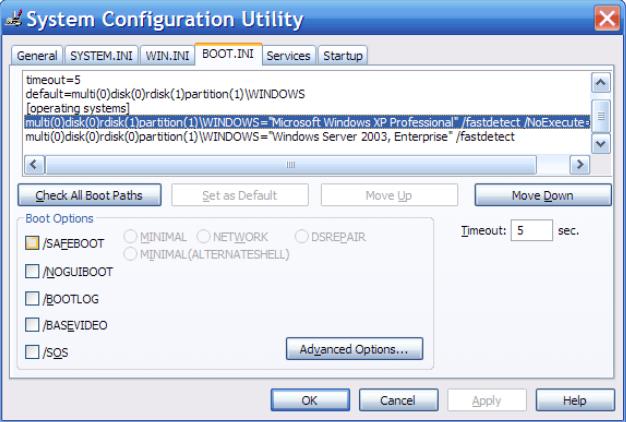Click the Cancel button
The height and width of the screenshot is (422, 626).
click(x=398, y=400)
